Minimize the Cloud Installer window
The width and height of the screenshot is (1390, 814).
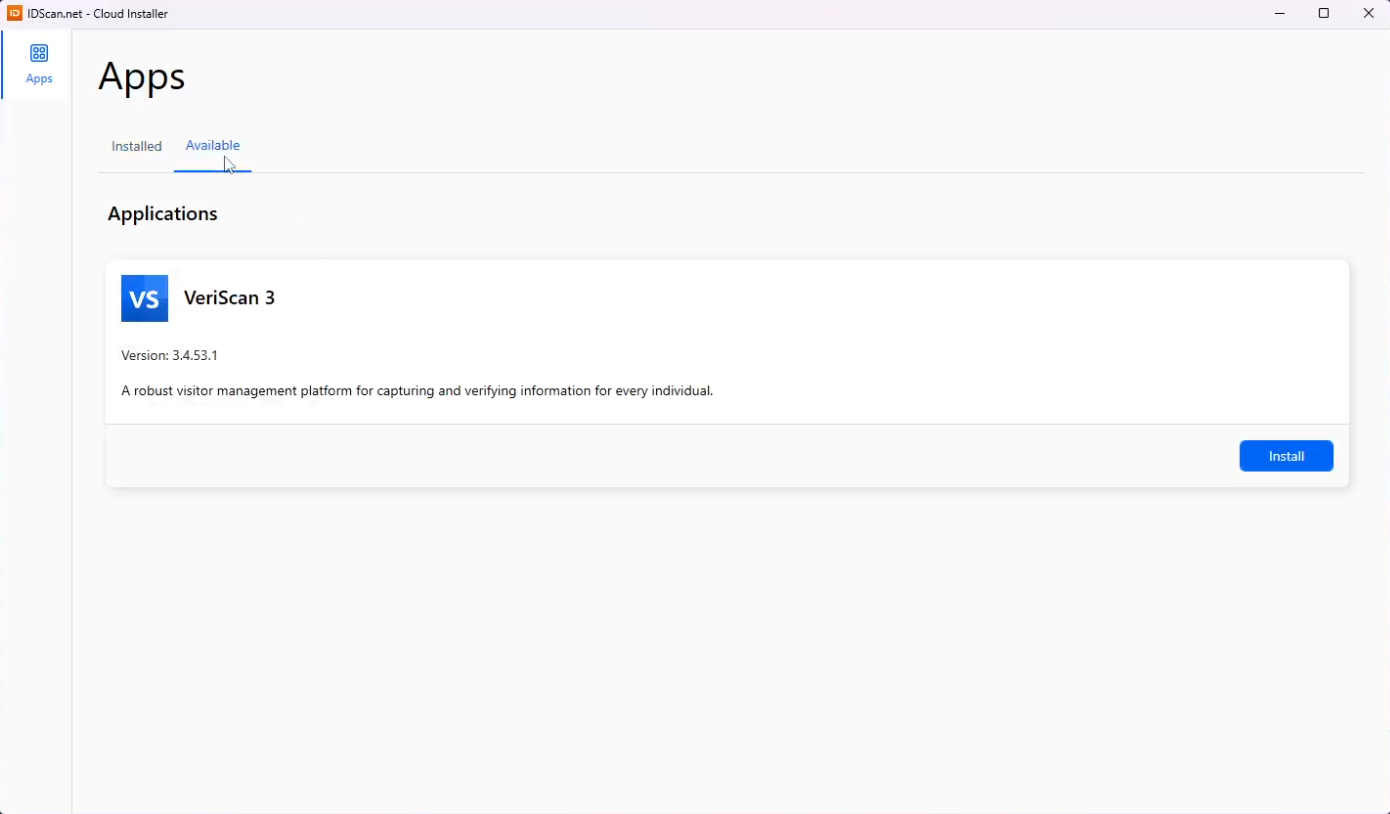pyautogui.click(x=1280, y=14)
